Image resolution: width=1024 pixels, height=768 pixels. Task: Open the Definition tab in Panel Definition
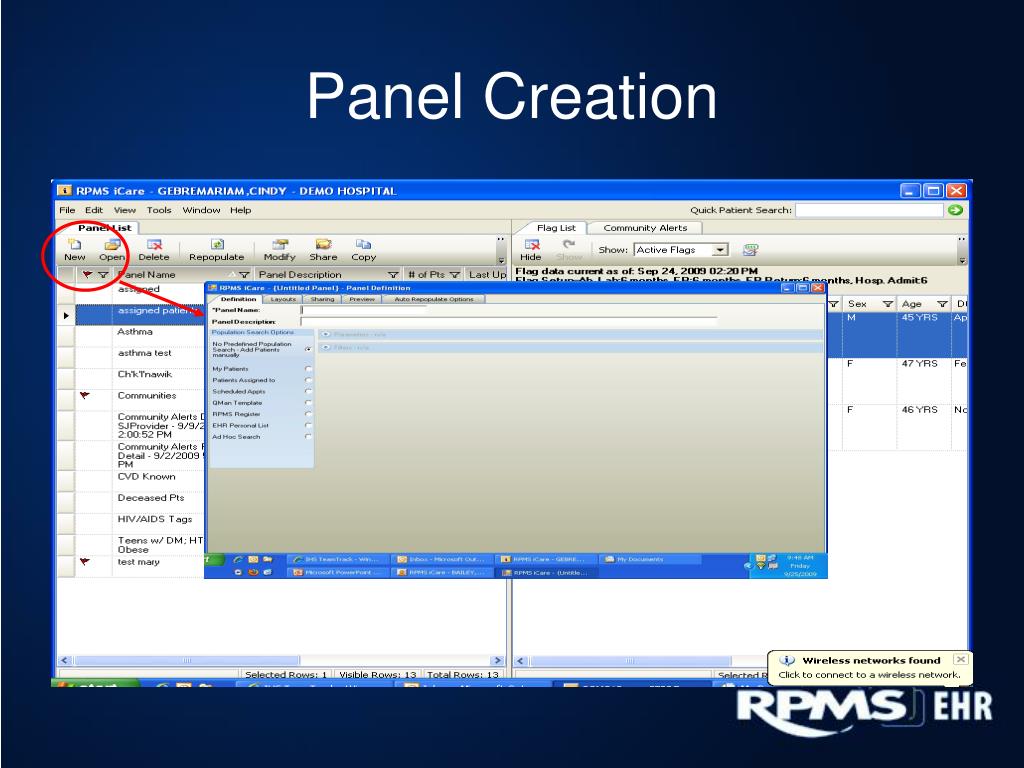[238, 299]
